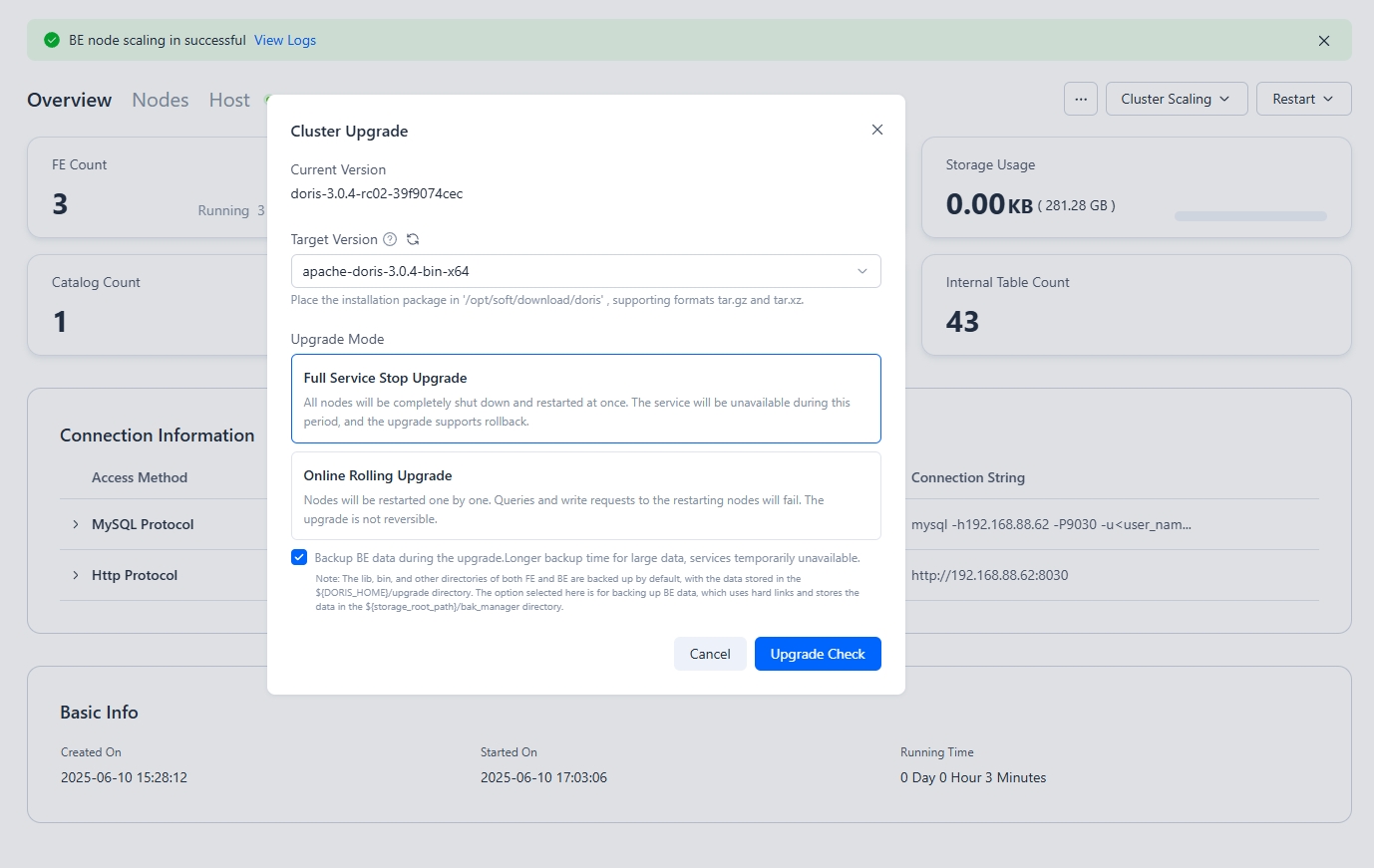Click the green success checkmark icon
The height and width of the screenshot is (868, 1374).
tap(52, 41)
